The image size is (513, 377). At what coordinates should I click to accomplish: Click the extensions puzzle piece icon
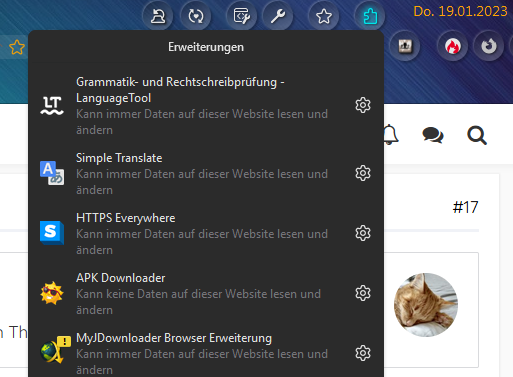point(370,16)
